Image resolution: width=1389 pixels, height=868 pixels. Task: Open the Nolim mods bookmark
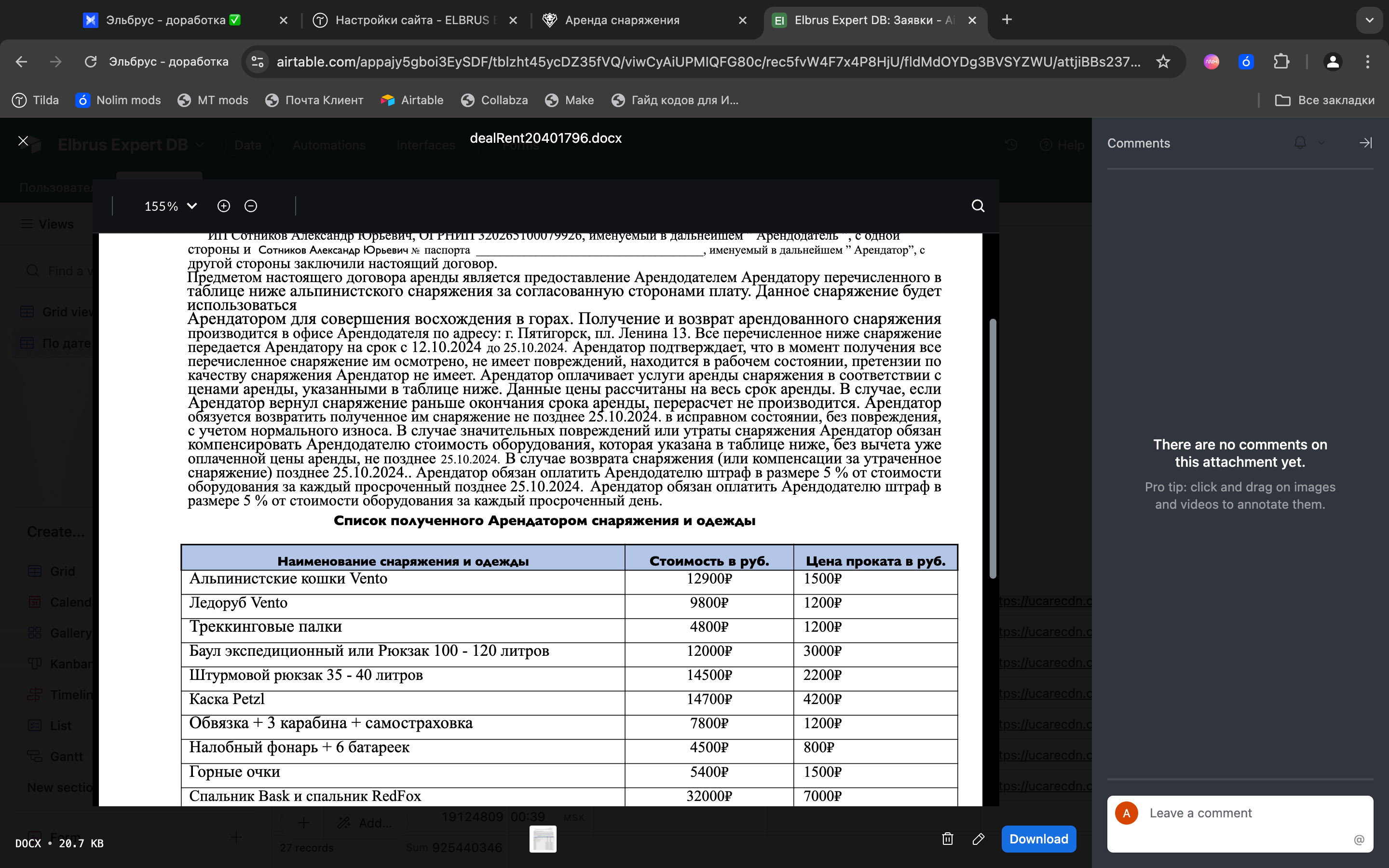click(x=118, y=100)
